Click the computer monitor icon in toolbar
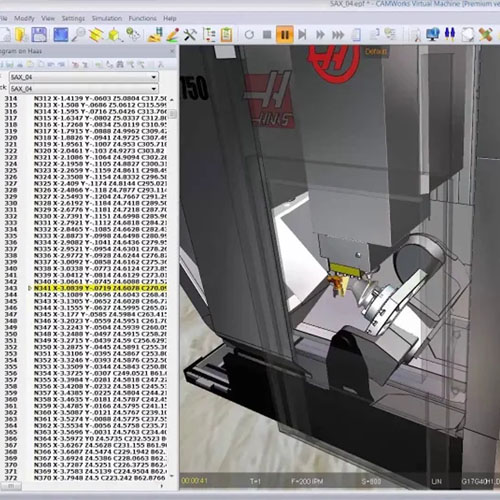This screenshot has width=500, height=500. click(x=432, y=34)
